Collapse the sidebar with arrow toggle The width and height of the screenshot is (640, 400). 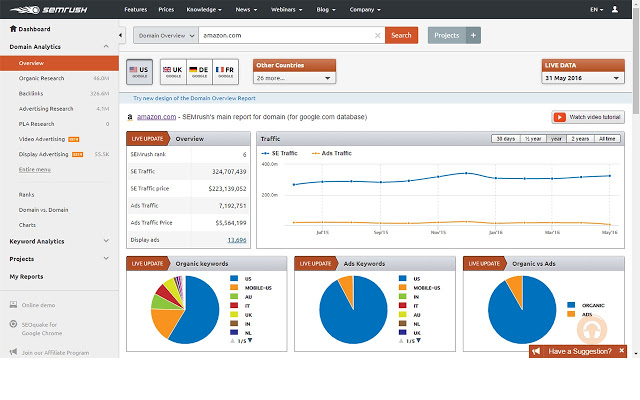pyautogui.click(x=120, y=35)
